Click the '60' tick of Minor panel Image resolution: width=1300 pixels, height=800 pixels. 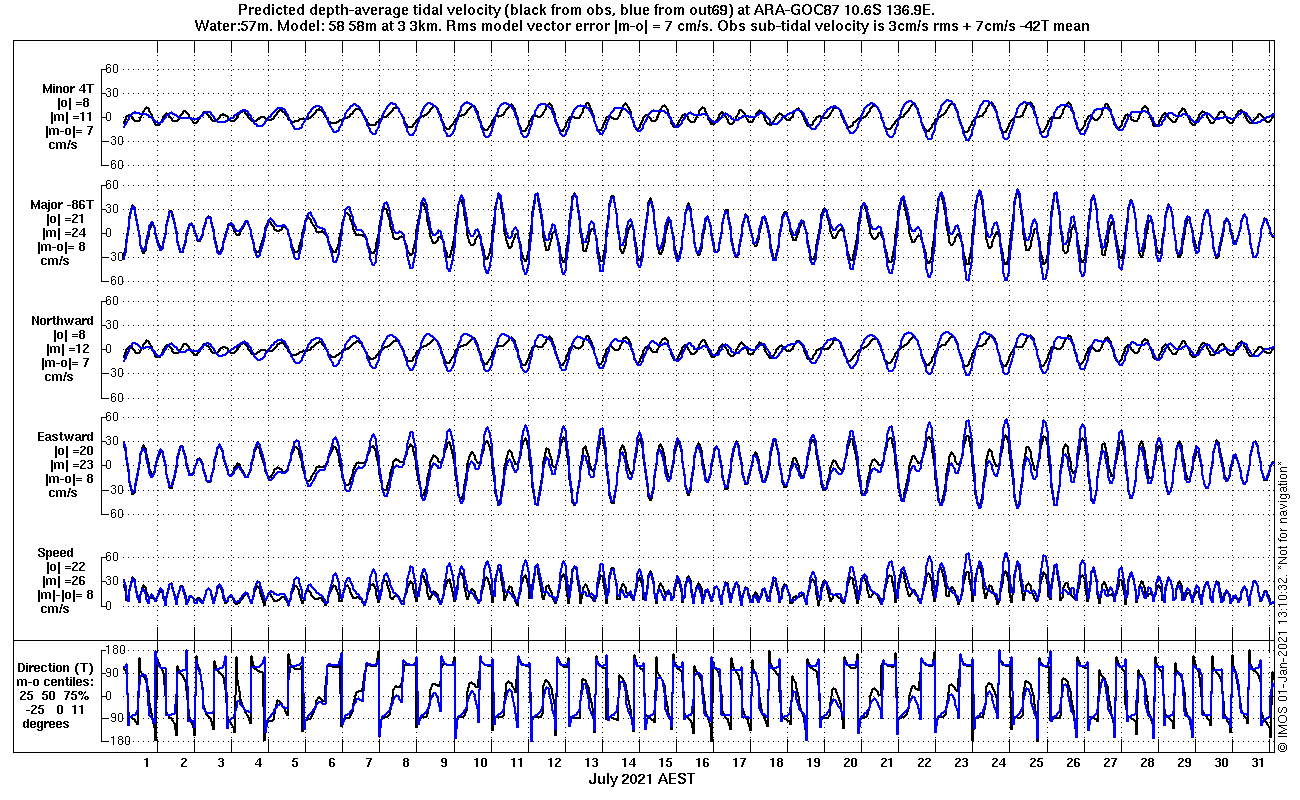113,68
